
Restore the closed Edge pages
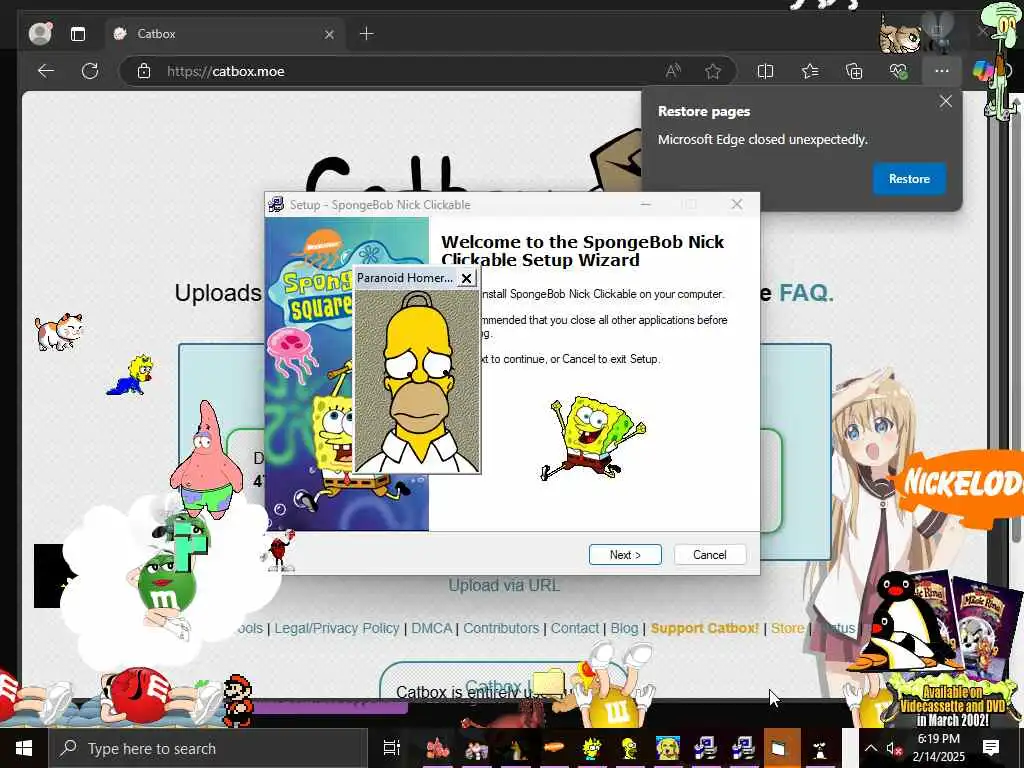click(909, 179)
